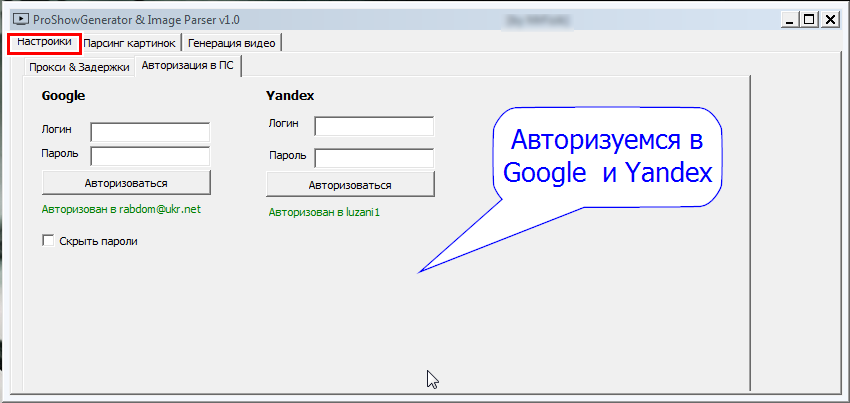Switch to the Парсинг картинок tab
Image resolution: width=850 pixels, height=403 pixels.
pyautogui.click(x=130, y=43)
